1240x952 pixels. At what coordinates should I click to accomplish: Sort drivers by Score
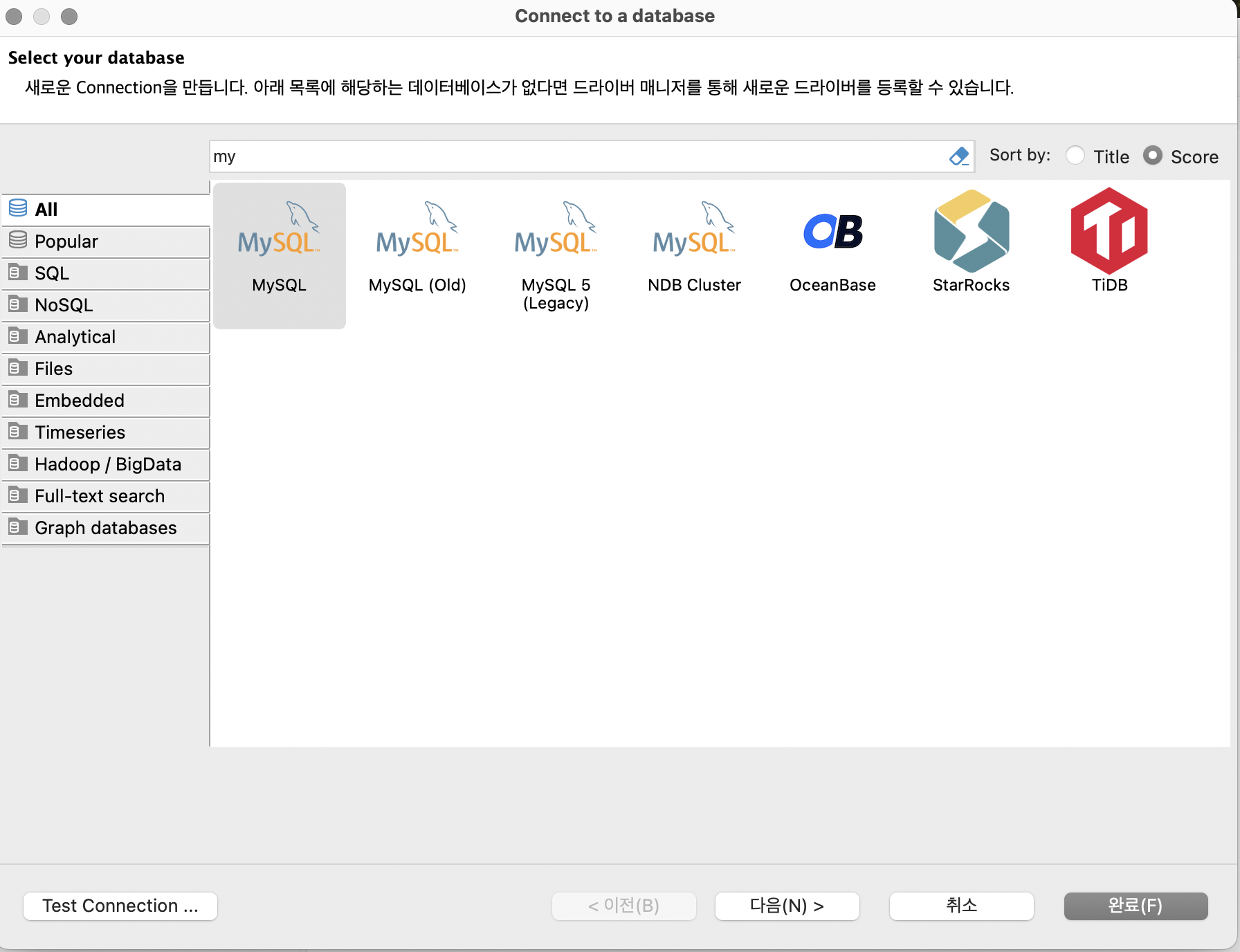(1153, 156)
